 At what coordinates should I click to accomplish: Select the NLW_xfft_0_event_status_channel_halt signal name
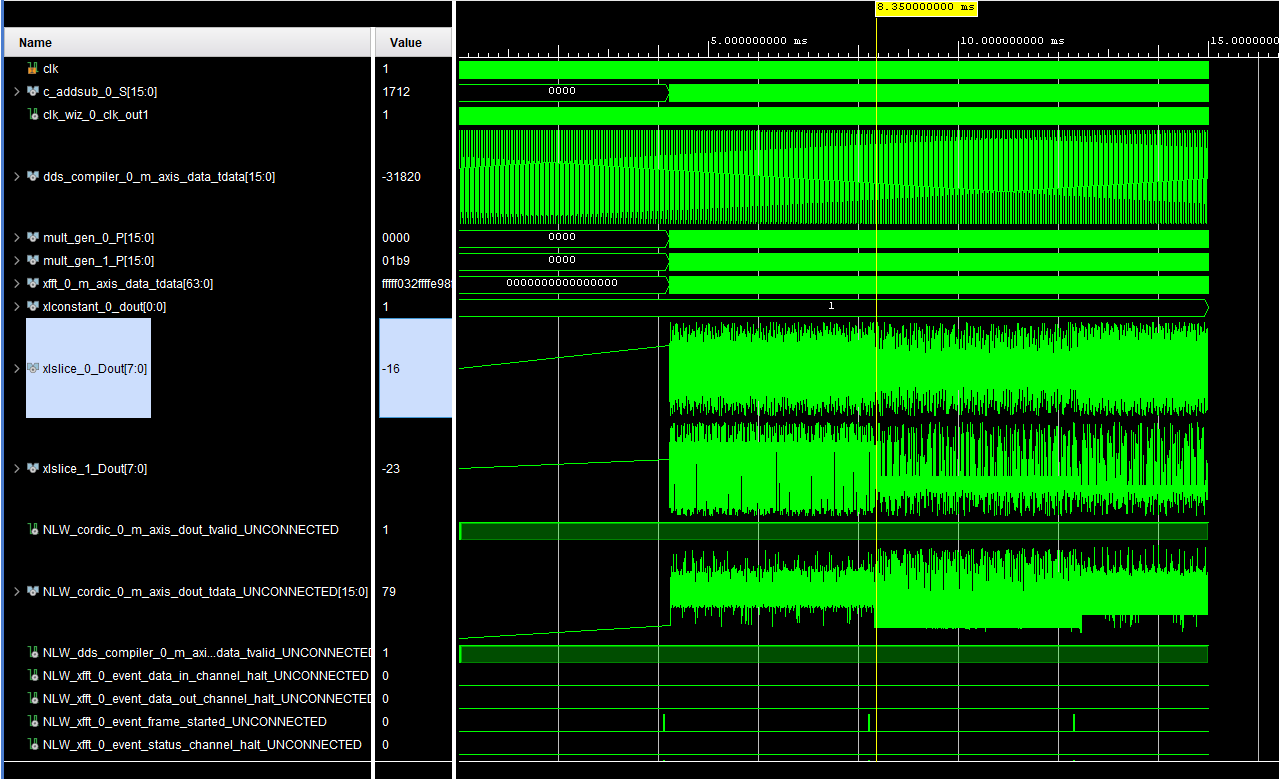[202, 745]
